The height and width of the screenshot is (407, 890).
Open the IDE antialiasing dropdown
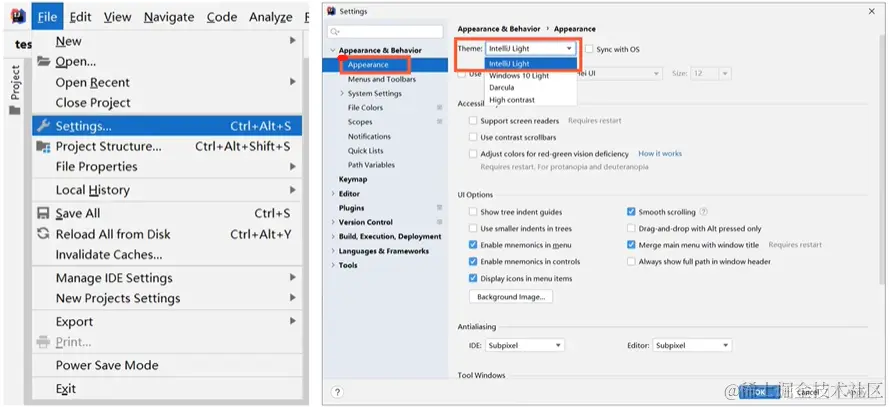[x=524, y=345]
